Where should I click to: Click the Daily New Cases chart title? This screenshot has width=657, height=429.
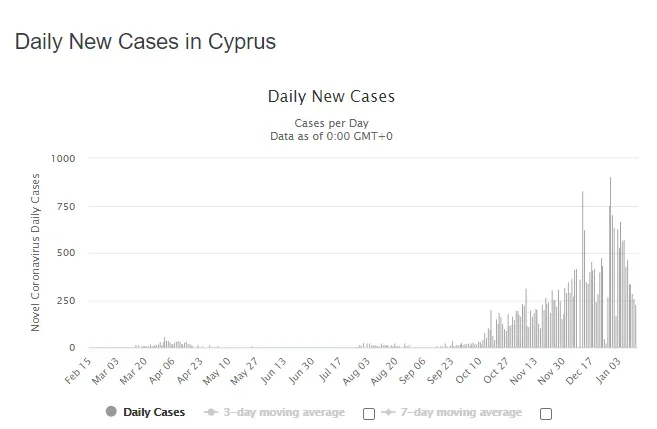tap(331, 96)
